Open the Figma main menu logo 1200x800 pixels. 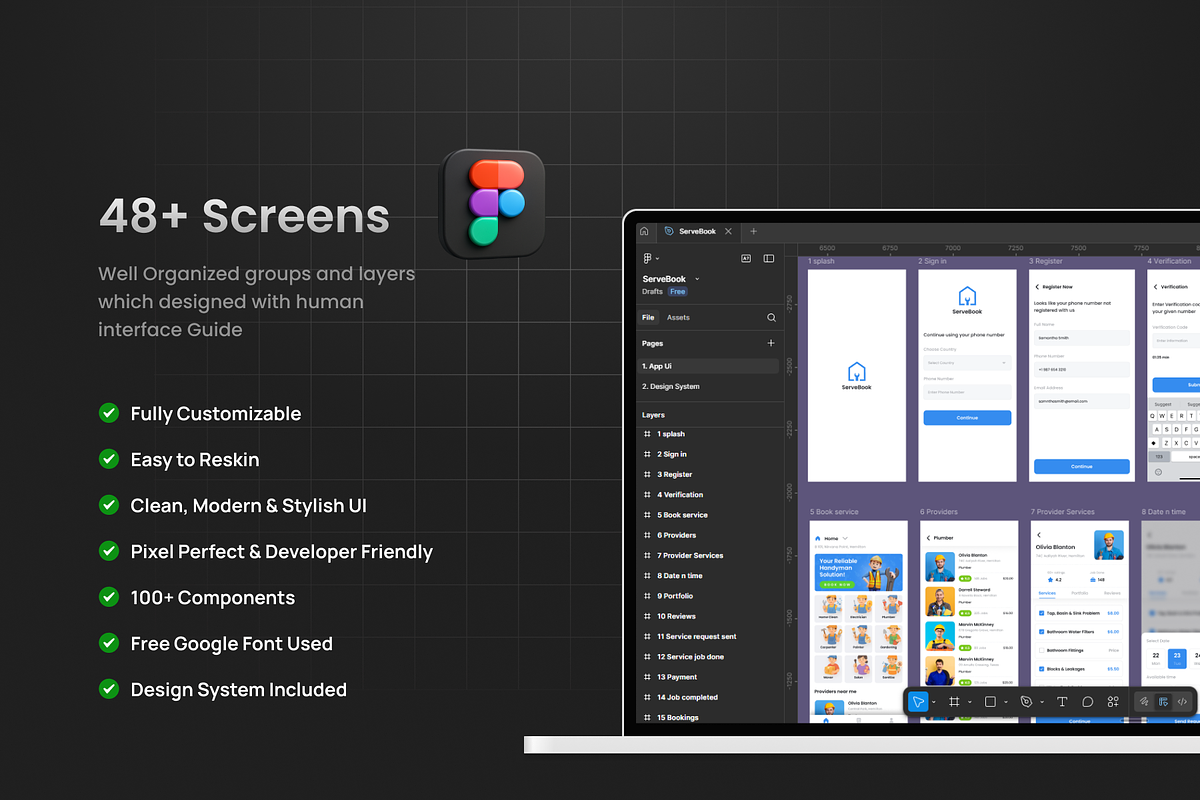click(647, 258)
